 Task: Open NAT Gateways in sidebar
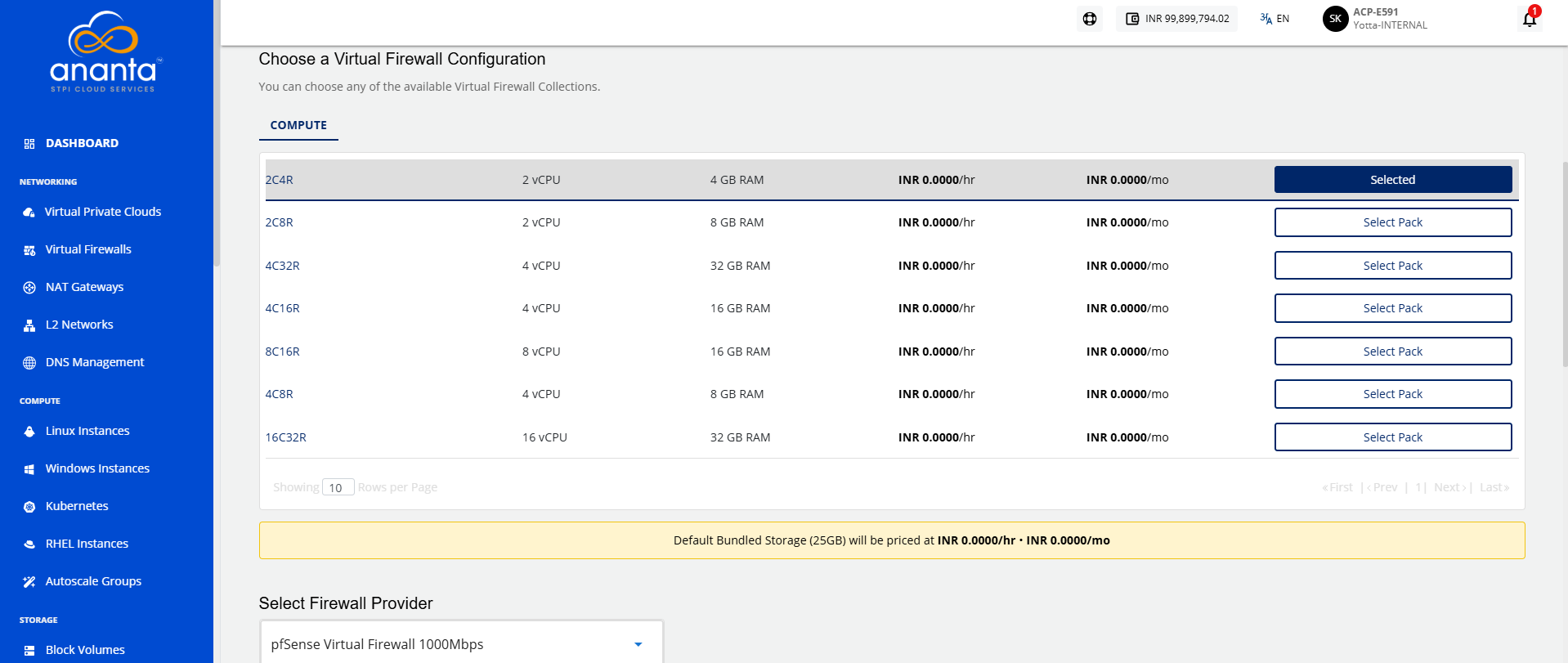pos(84,287)
